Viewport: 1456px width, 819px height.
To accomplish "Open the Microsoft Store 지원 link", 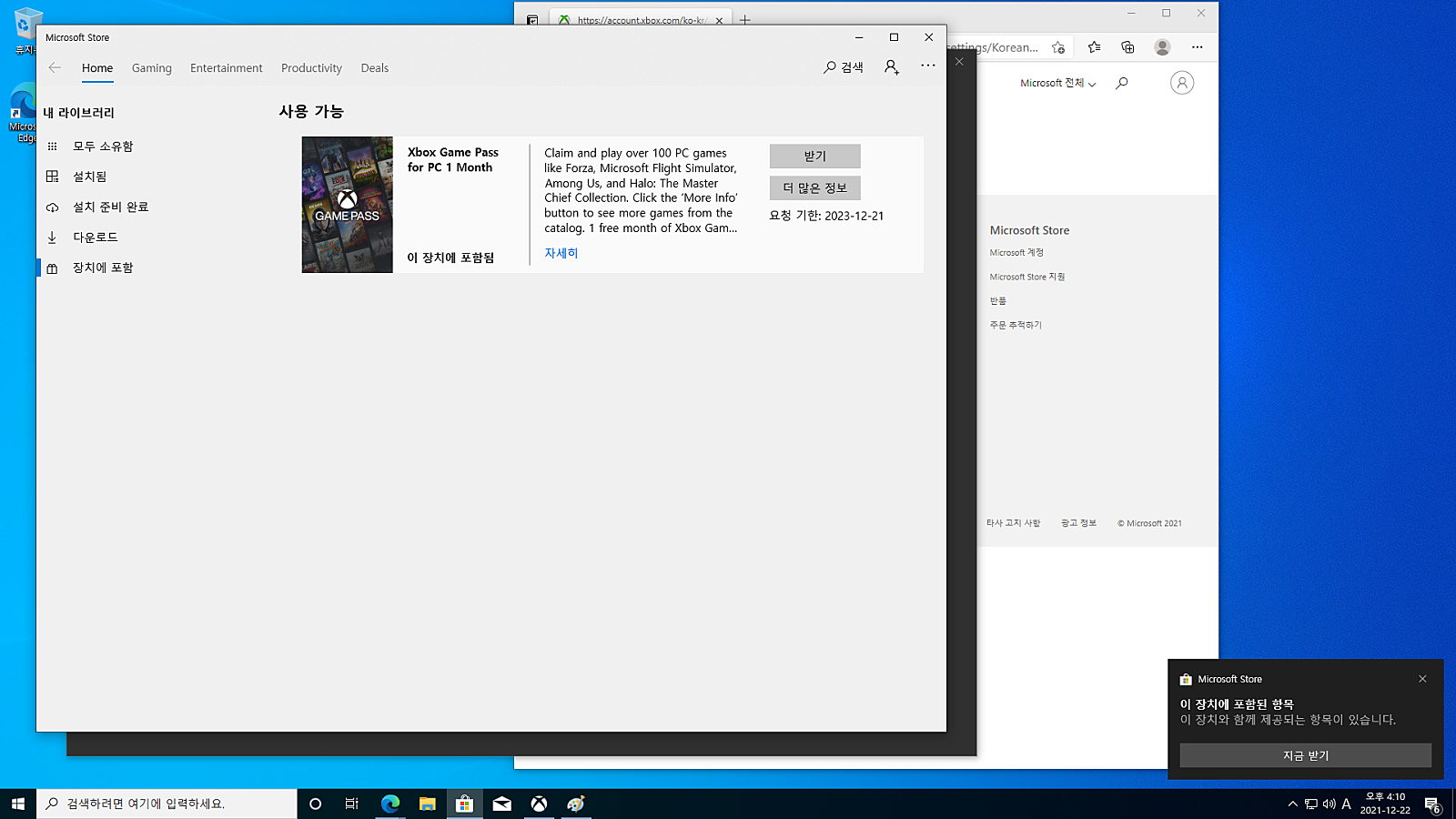I will coord(1027,277).
